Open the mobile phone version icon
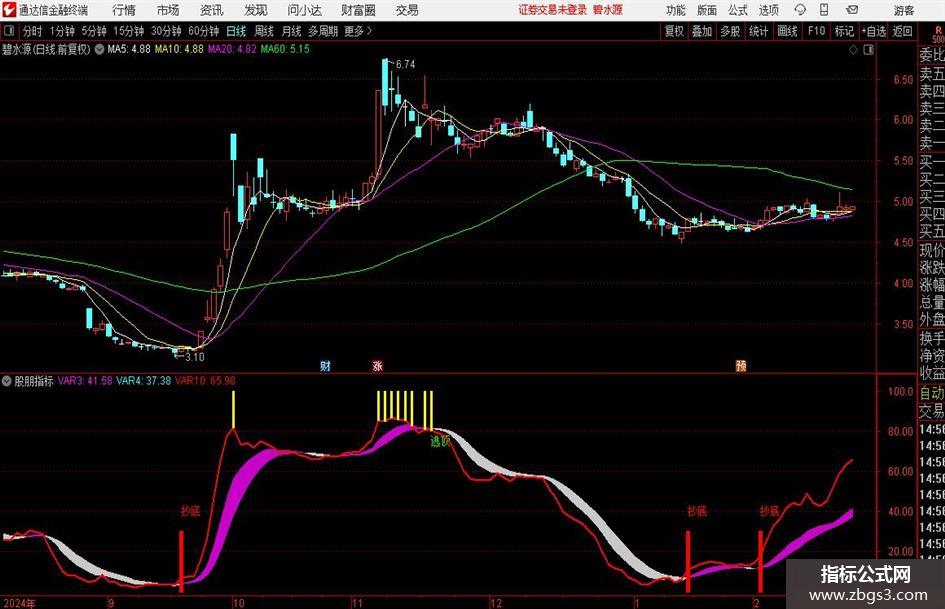This screenshot has width=945, height=609. click(x=824, y=10)
